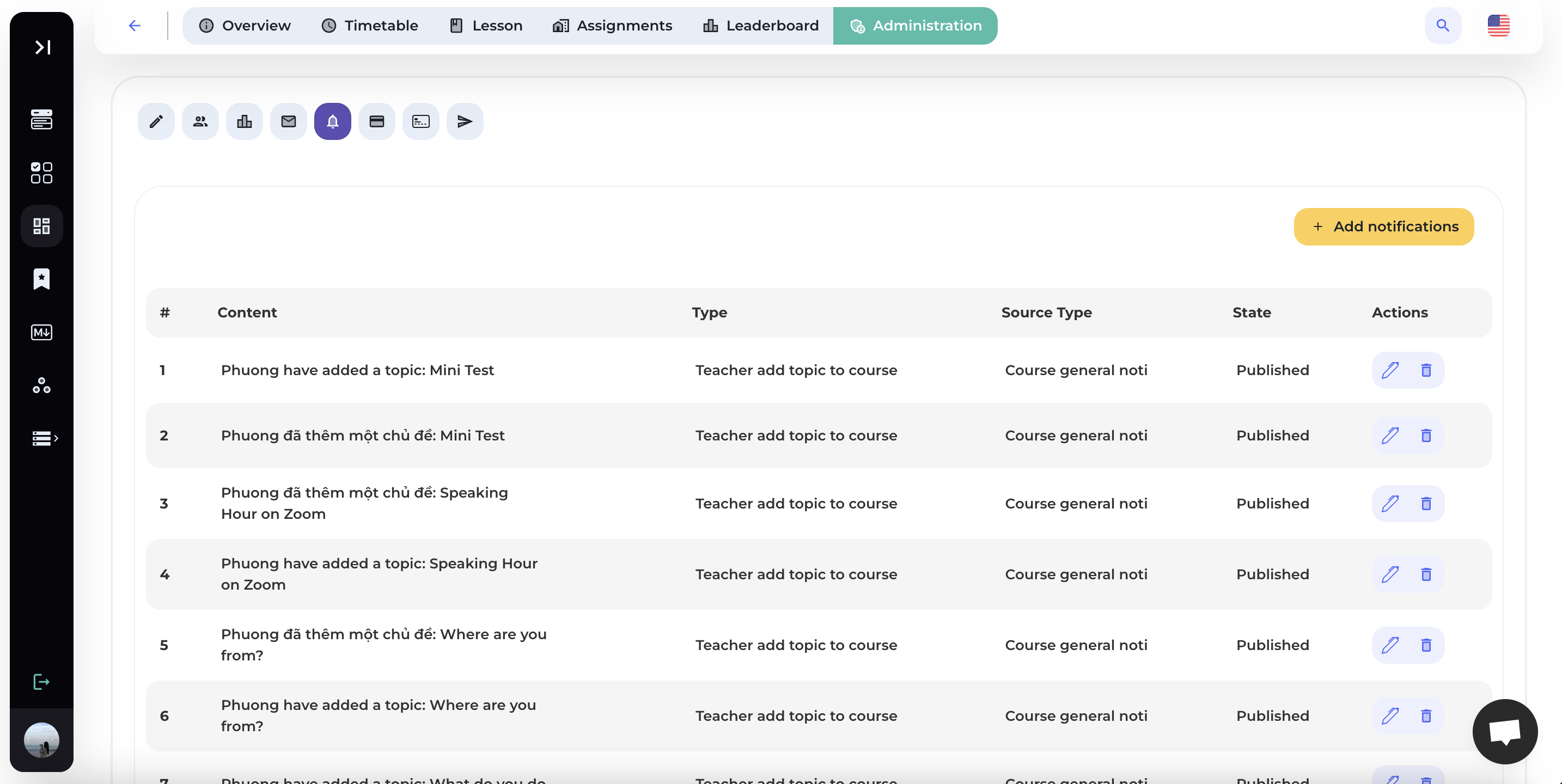This screenshot has width=1562, height=784.
Task: Open the pencil edit admin section
Action: [x=156, y=121]
